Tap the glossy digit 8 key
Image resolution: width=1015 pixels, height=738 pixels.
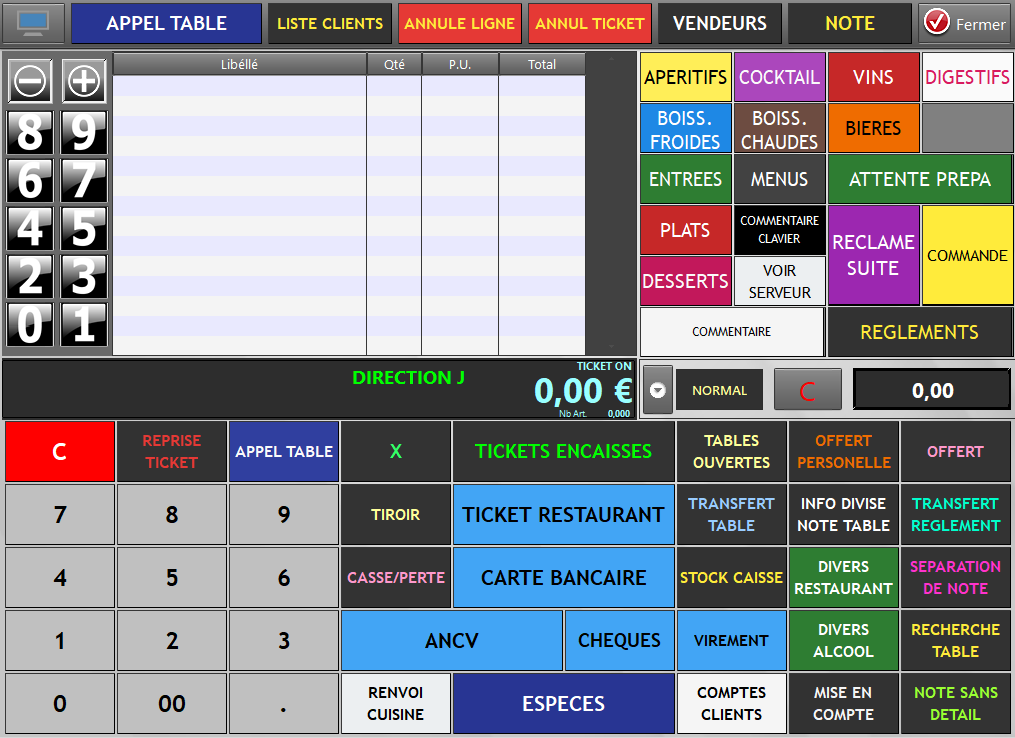(30, 132)
